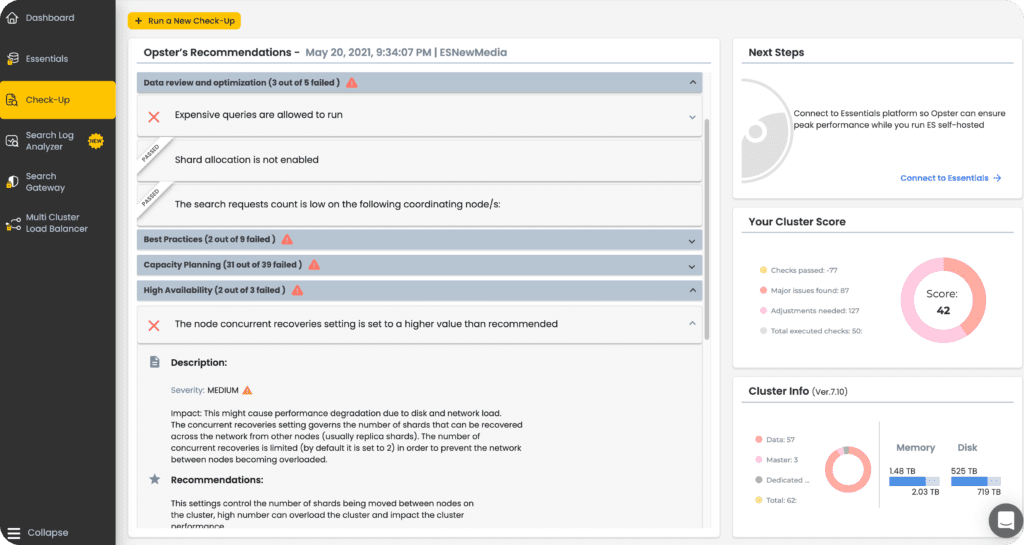Viewport: 1024px width, 545px height.
Task: Click Run a New Check-Up button
Action: (x=184, y=21)
